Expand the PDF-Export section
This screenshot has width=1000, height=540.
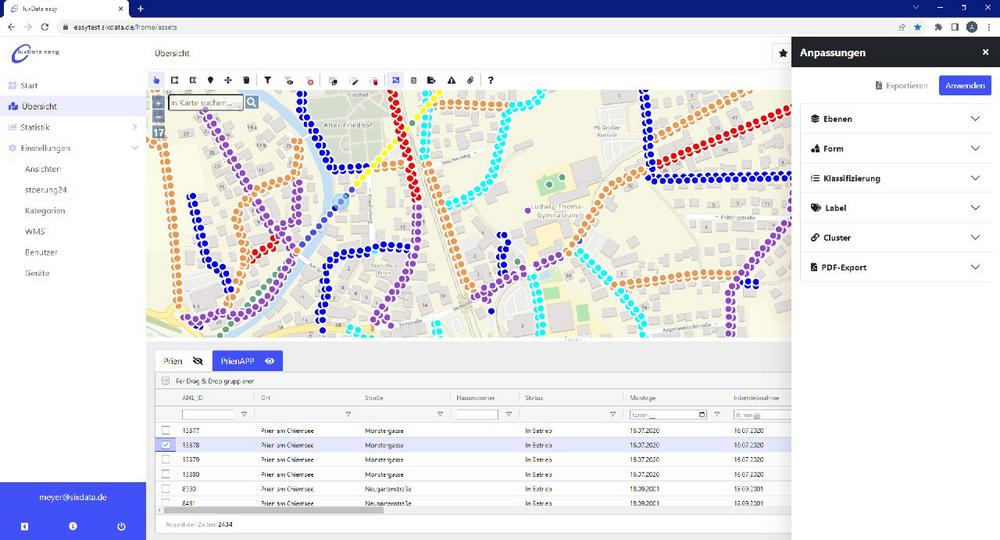tap(895, 268)
